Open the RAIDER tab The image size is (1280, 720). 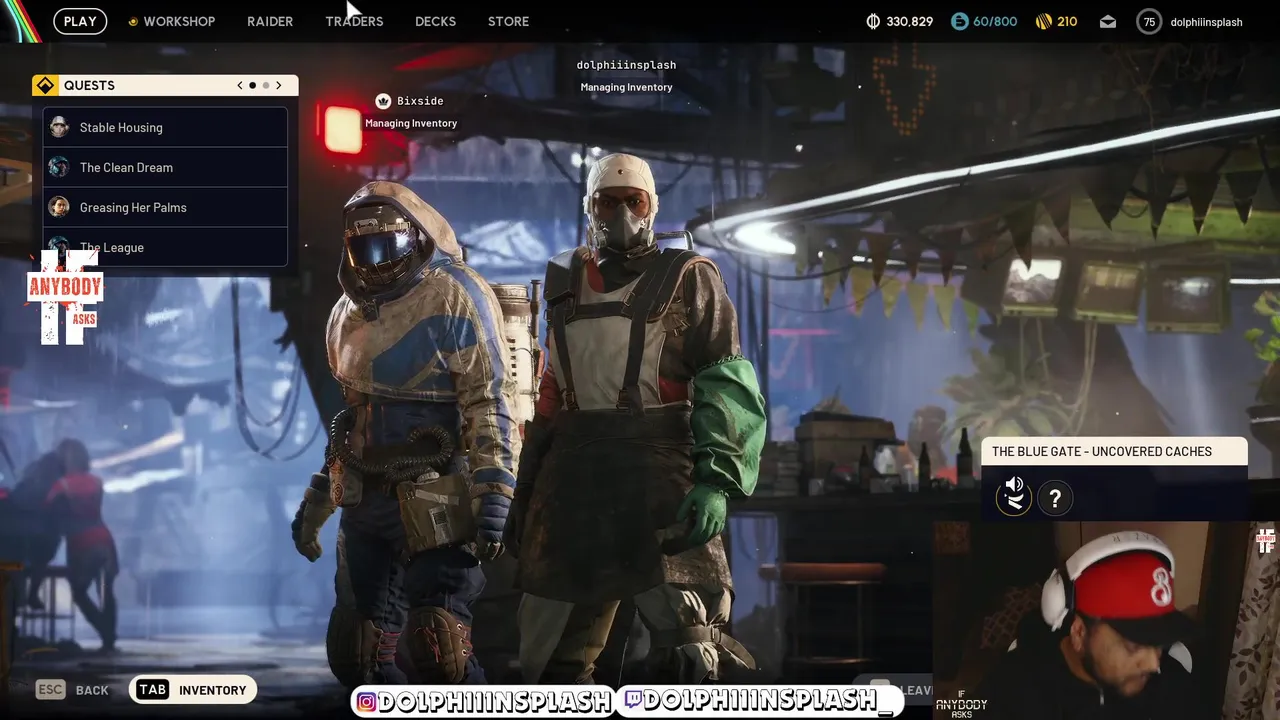click(x=270, y=21)
